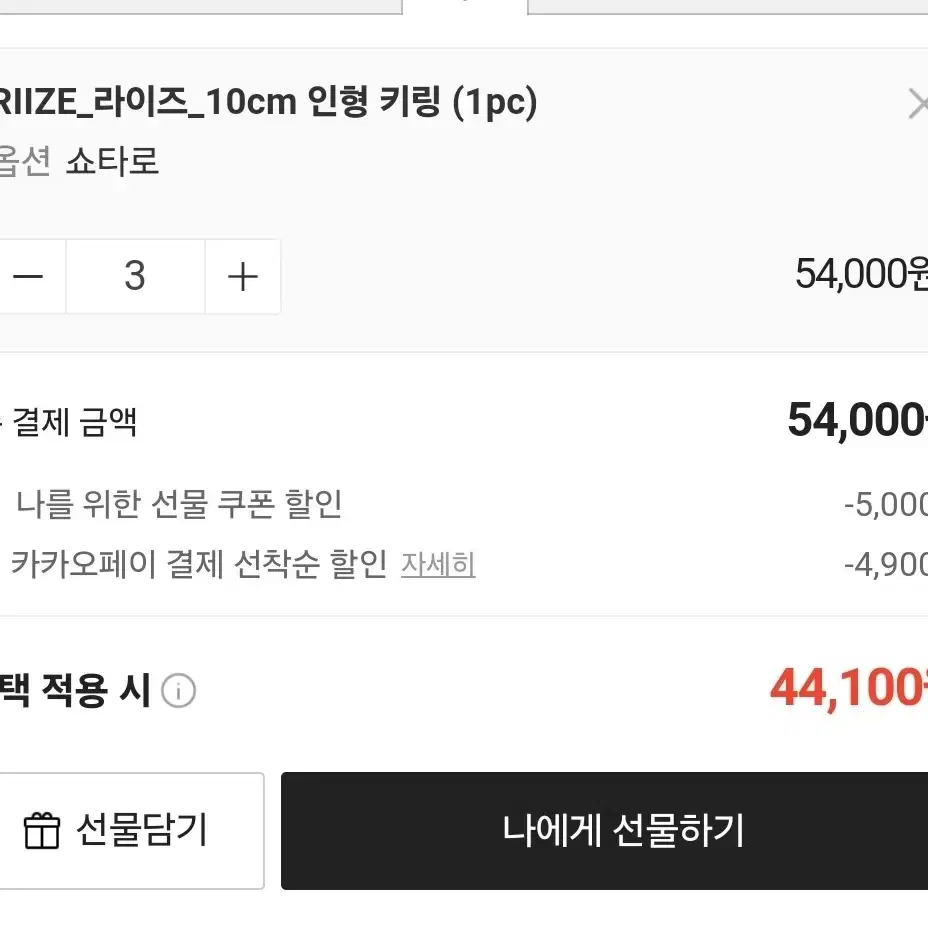This screenshot has height=928, width=928.
Task: Click the 나에게 선물하기 button
Action: pyautogui.click(x=604, y=830)
